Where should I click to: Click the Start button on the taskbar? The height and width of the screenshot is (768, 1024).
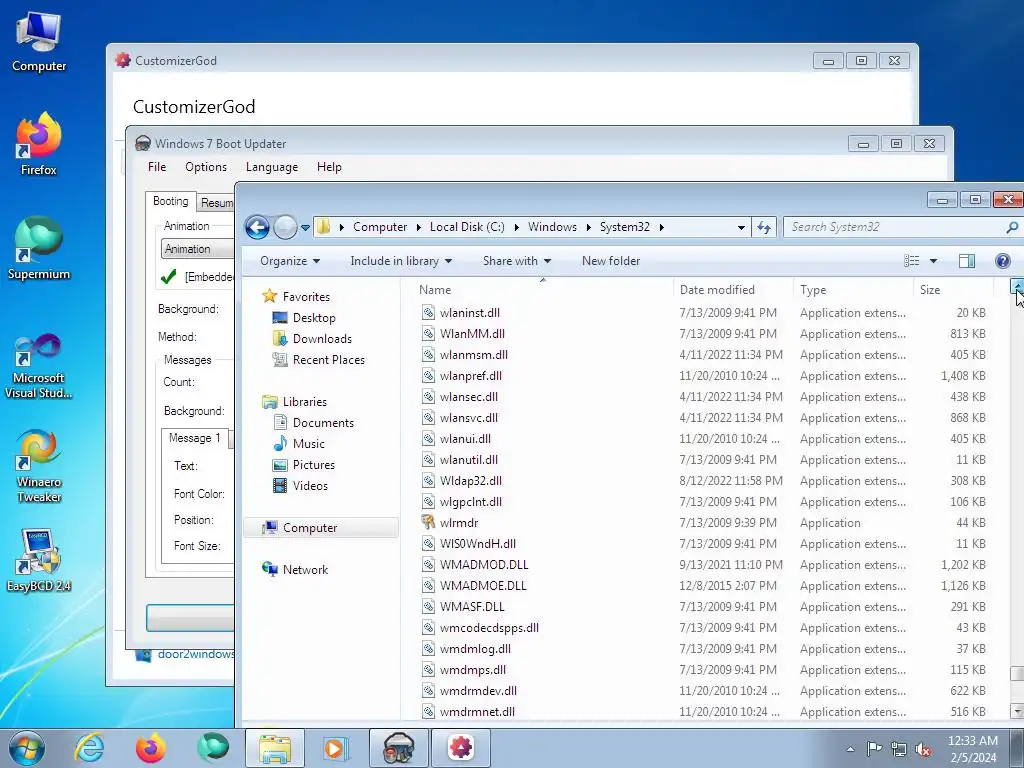click(27, 748)
